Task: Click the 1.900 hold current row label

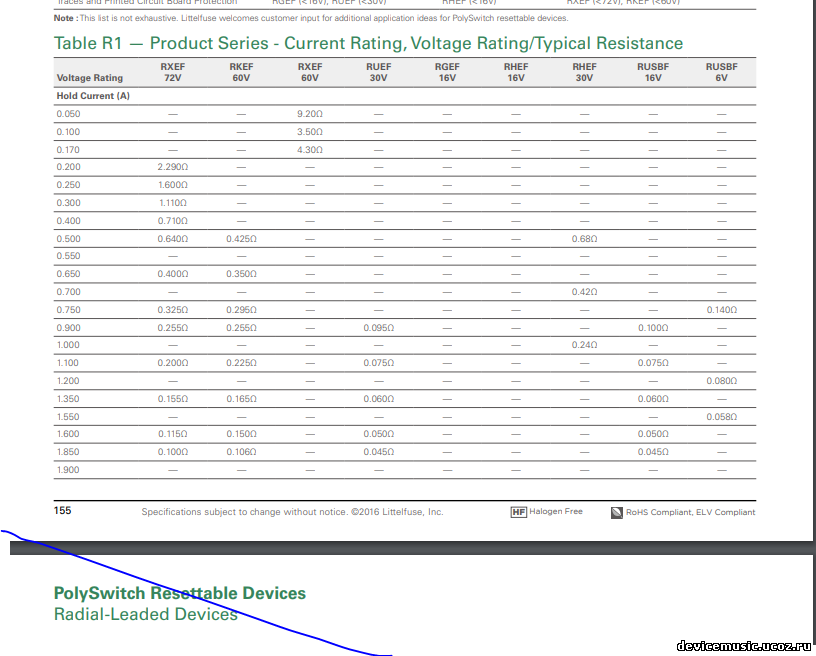Action: [x=68, y=470]
